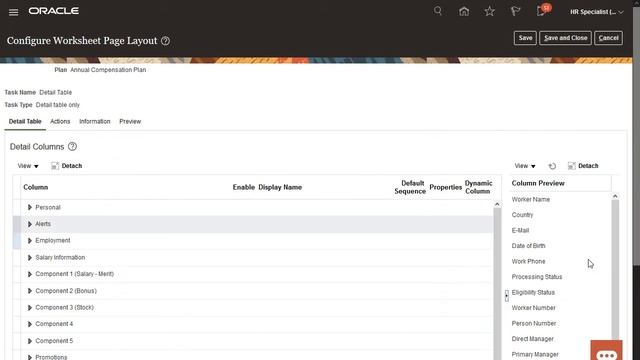Select Eligibility Status in Column Preview
This screenshot has height=360, width=640.
[x=533, y=292]
